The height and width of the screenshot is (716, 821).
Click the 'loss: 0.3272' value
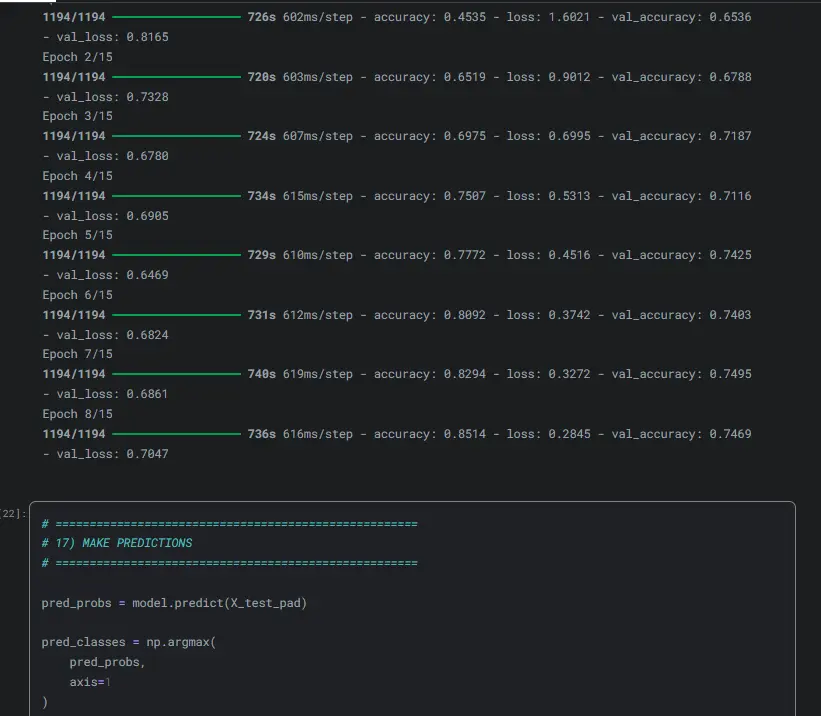[x=548, y=374]
